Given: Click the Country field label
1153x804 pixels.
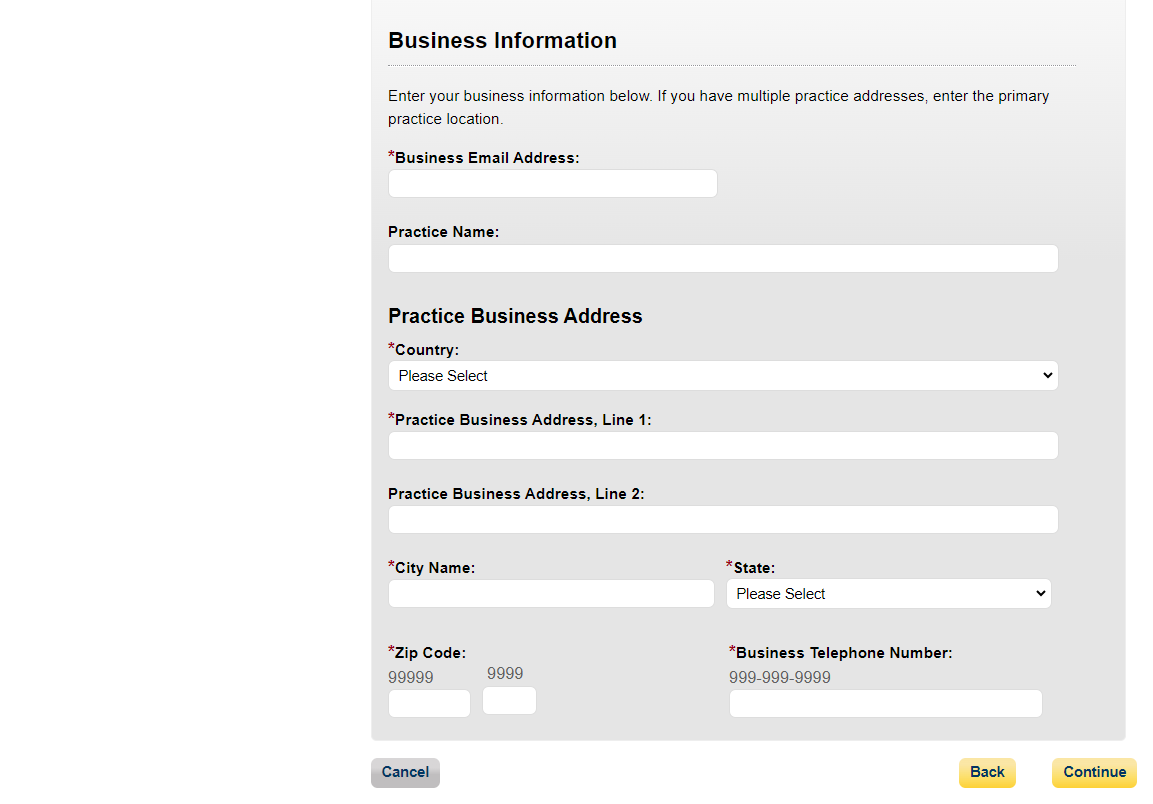Looking at the screenshot, I should pyautogui.click(x=427, y=350).
